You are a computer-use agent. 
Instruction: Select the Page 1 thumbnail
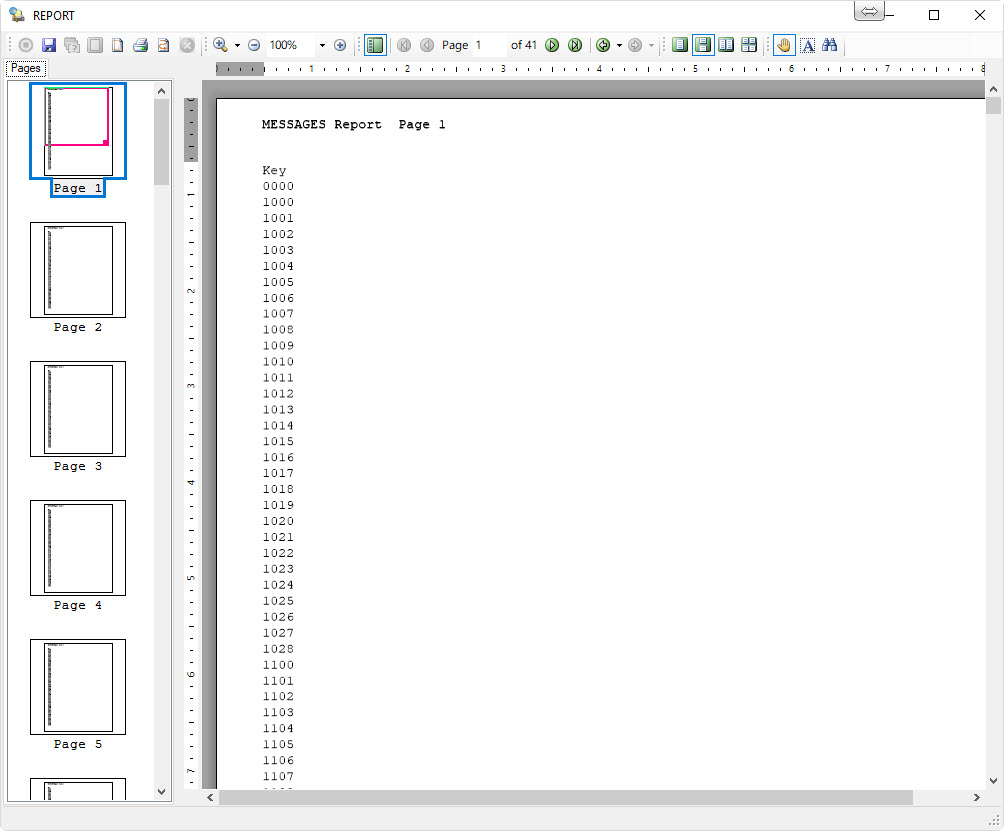coord(78,131)
